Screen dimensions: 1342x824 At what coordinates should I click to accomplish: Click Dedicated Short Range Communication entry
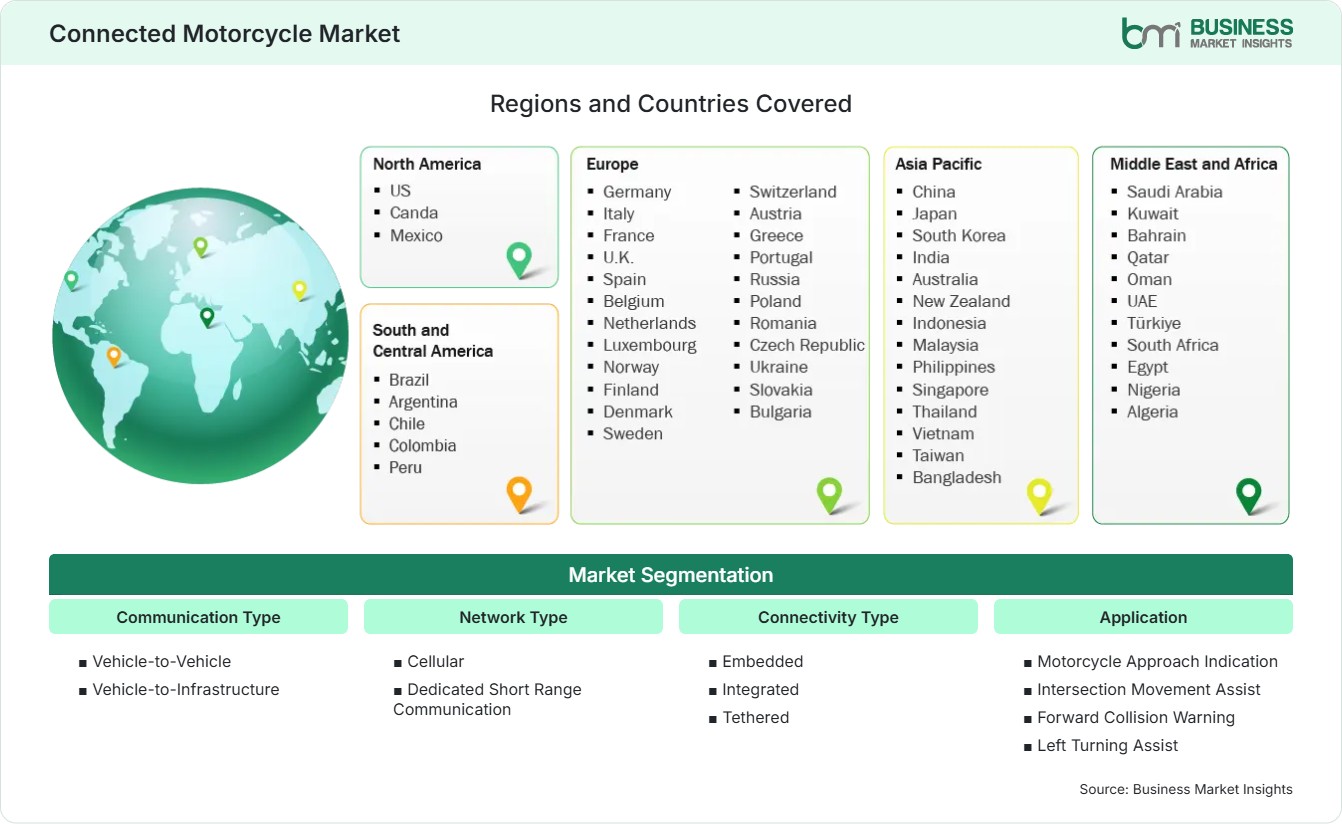[x=487, y=699]
